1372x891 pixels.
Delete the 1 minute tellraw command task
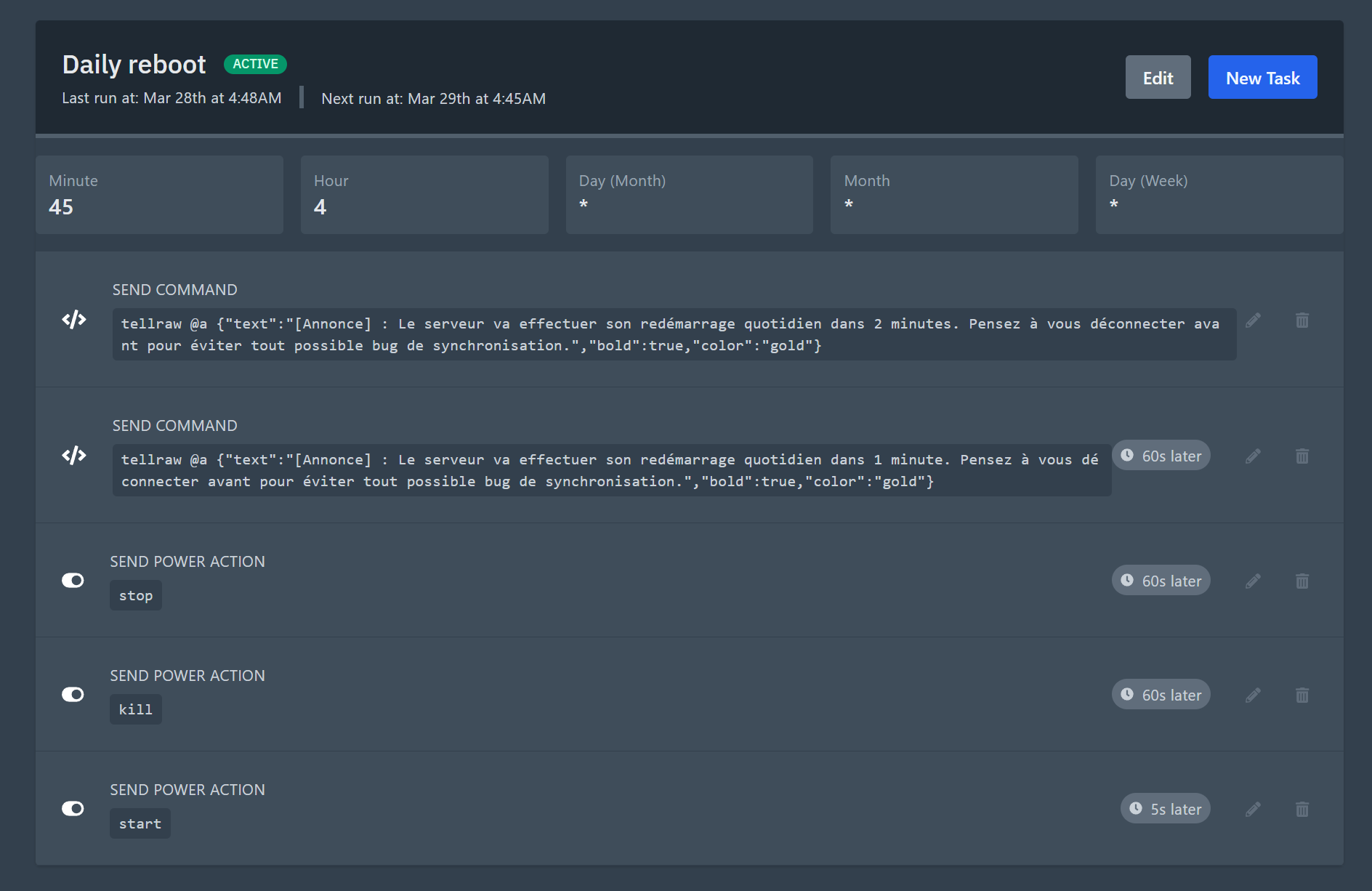pos(1302,456)
